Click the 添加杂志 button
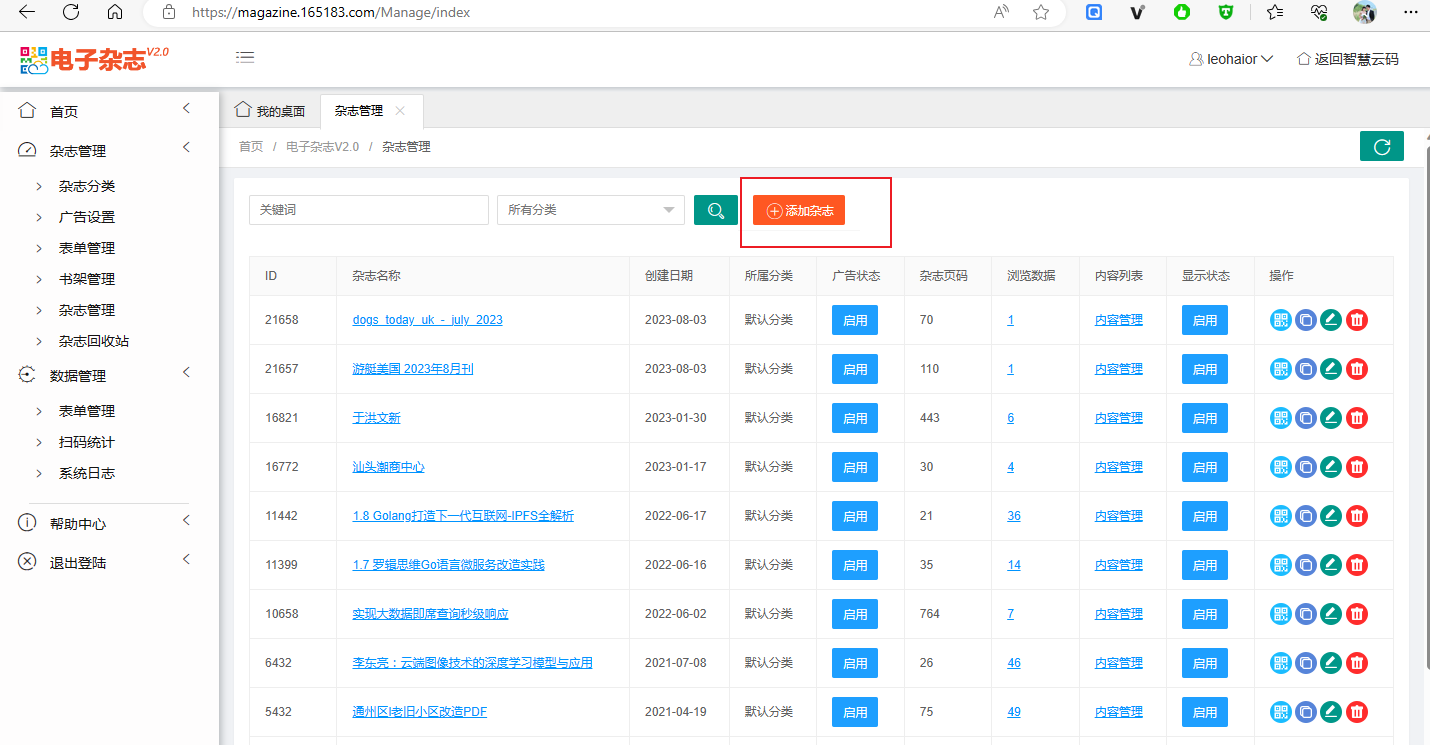This screenshot has width=1430, height=745. tap(799, 211)
